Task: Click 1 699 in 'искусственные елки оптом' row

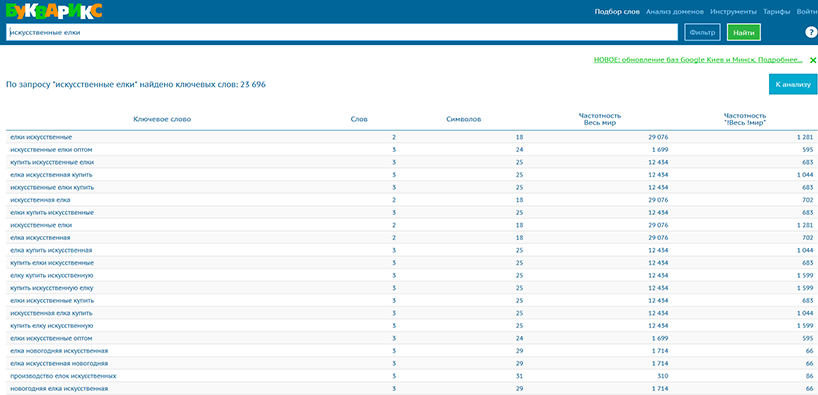Action: click(659, 149)
